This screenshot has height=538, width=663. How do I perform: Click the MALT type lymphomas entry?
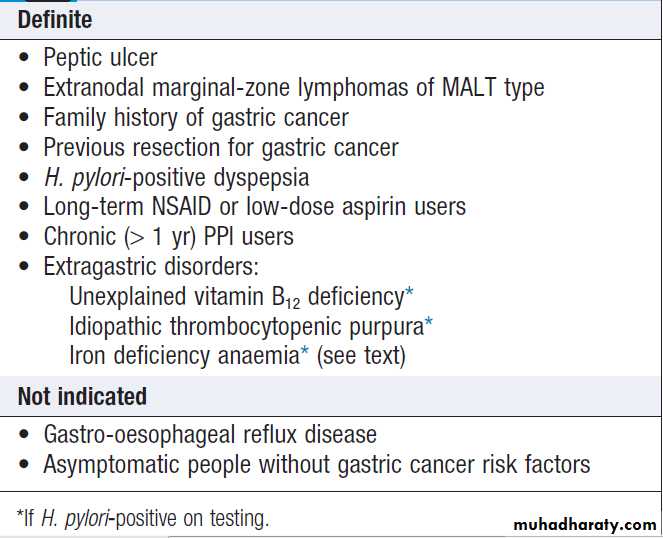pos(293,88)
